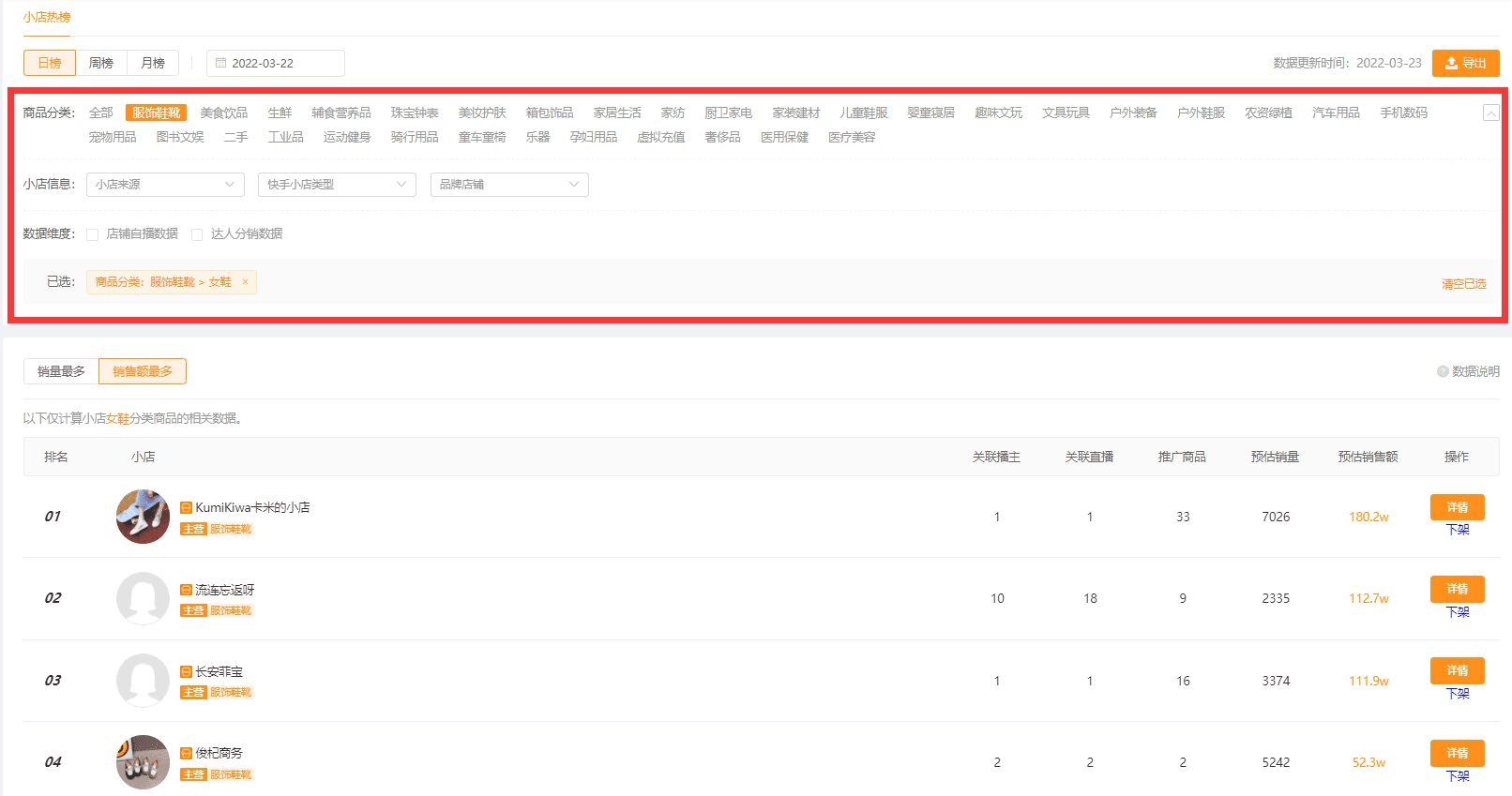1512x796 pixels.
Task: Select the 奢侈品 category filter
Action: [723, 137]
